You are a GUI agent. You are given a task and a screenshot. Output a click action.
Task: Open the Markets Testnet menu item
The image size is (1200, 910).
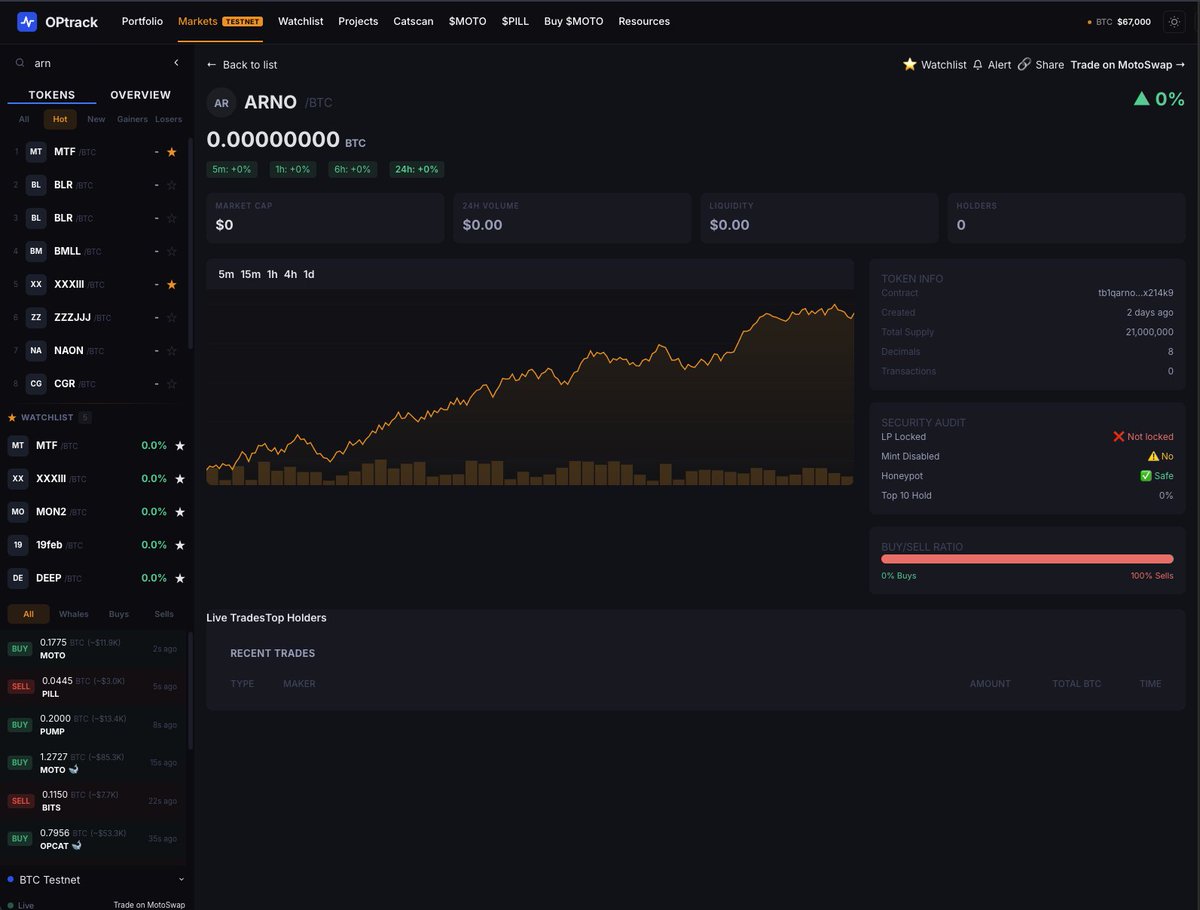click(x=220, y=21)
